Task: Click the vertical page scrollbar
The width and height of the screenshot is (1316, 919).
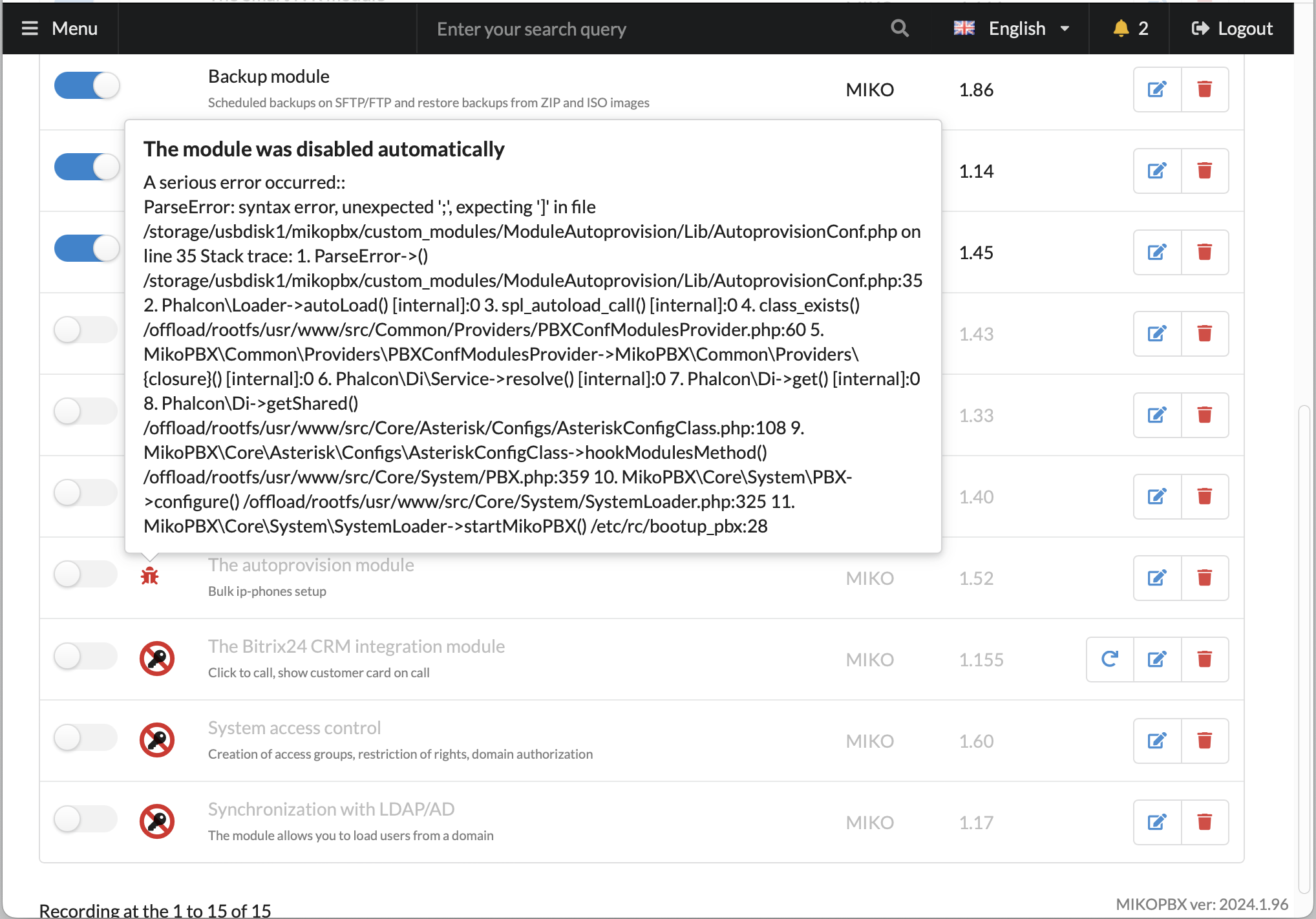Action: tap(1304, 646)
